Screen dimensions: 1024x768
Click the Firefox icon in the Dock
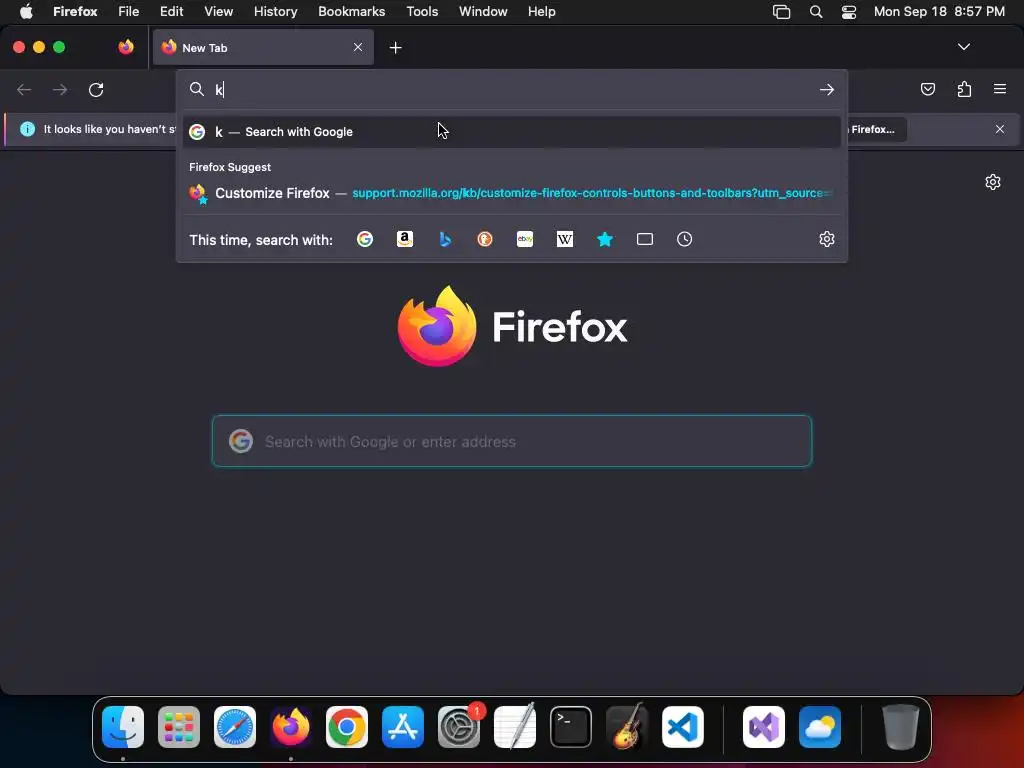291,727
